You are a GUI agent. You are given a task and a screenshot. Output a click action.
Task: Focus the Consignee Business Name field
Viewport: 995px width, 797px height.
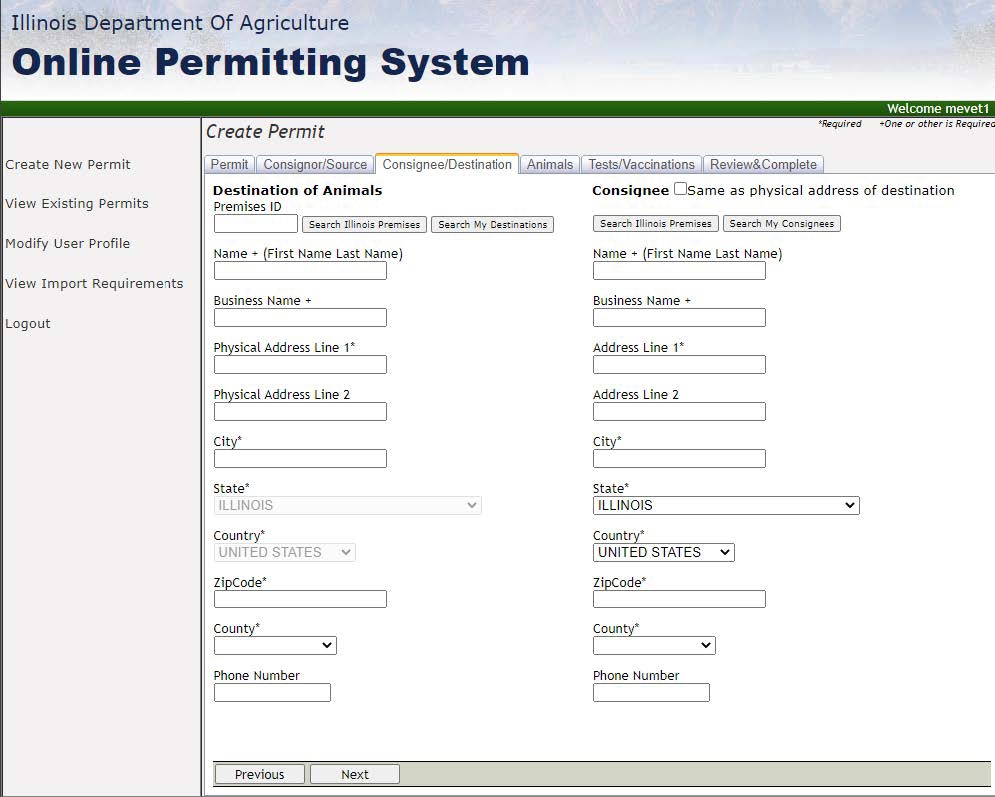(x=679, y=318)
